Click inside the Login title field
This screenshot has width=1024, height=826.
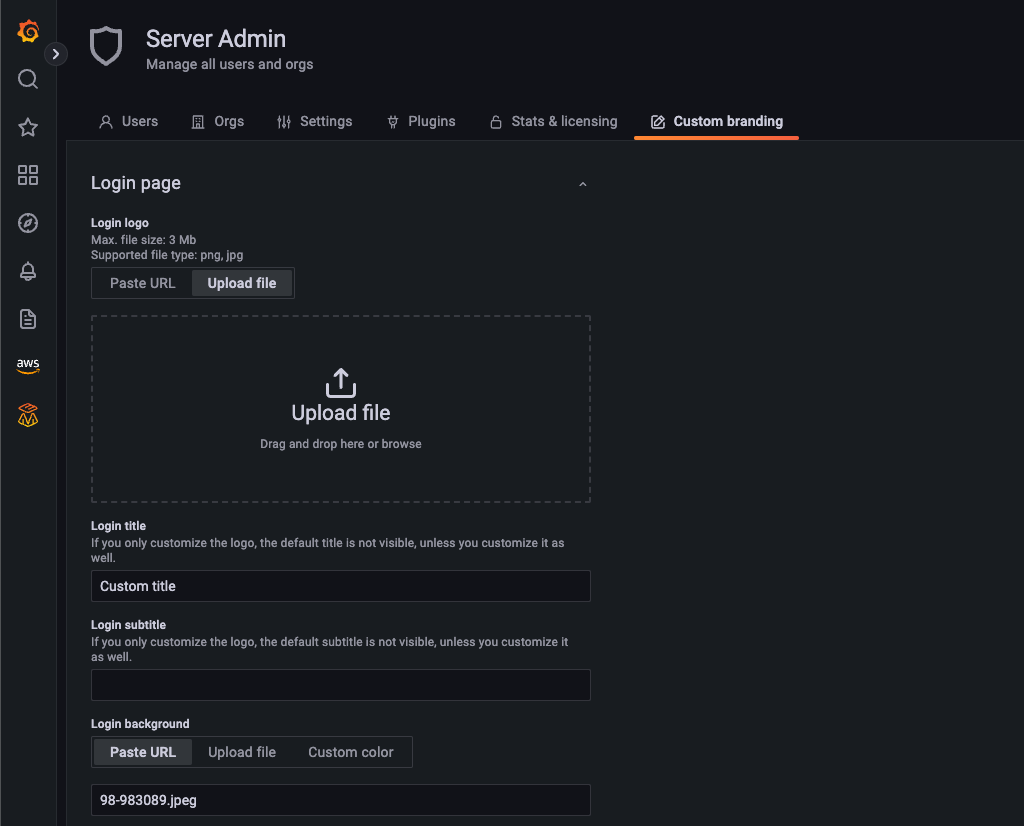click(340, 586)
